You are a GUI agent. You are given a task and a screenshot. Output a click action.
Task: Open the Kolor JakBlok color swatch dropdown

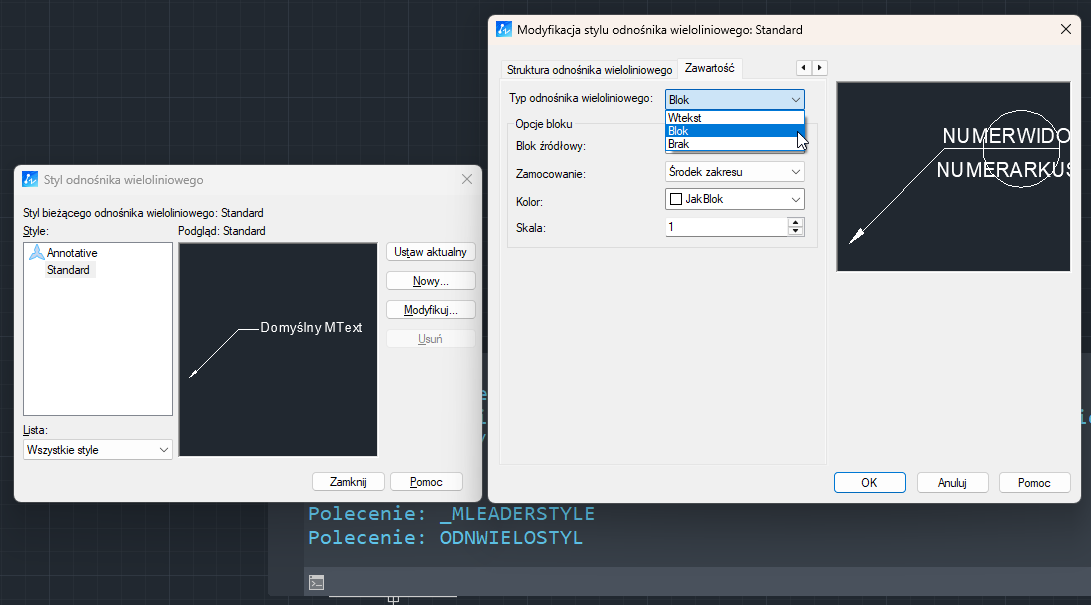[734, 199]
